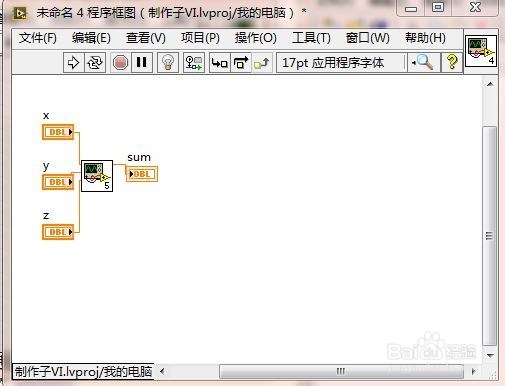Click horizontal scrollbar right arrow
Viewport: 505px width, 386px height.
pyautogui.click(x=473, y=371)
